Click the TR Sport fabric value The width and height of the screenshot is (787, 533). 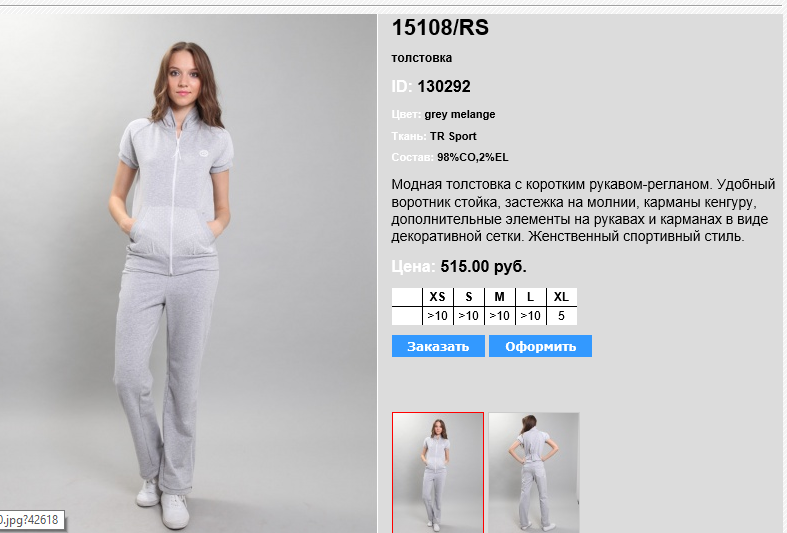click(453, 136)
